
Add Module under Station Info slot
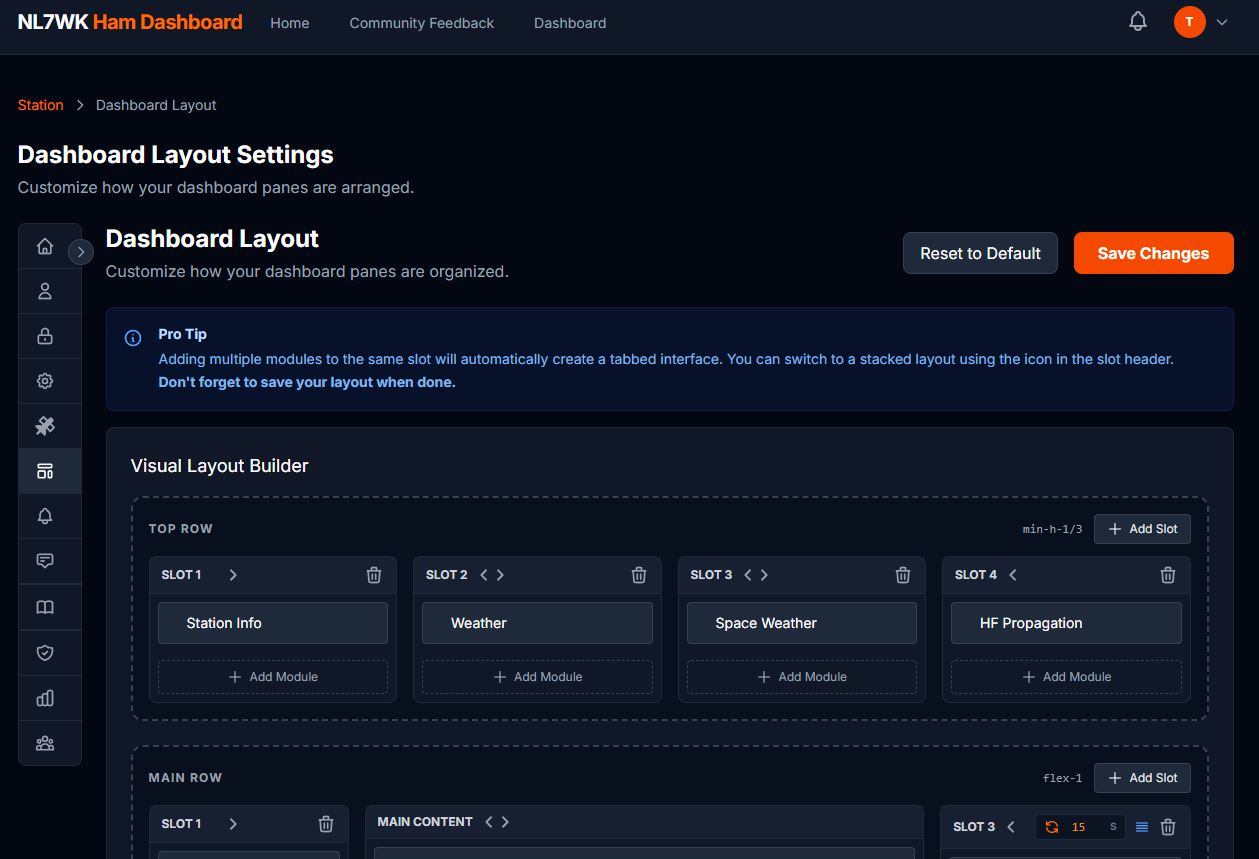pos(273,677)
